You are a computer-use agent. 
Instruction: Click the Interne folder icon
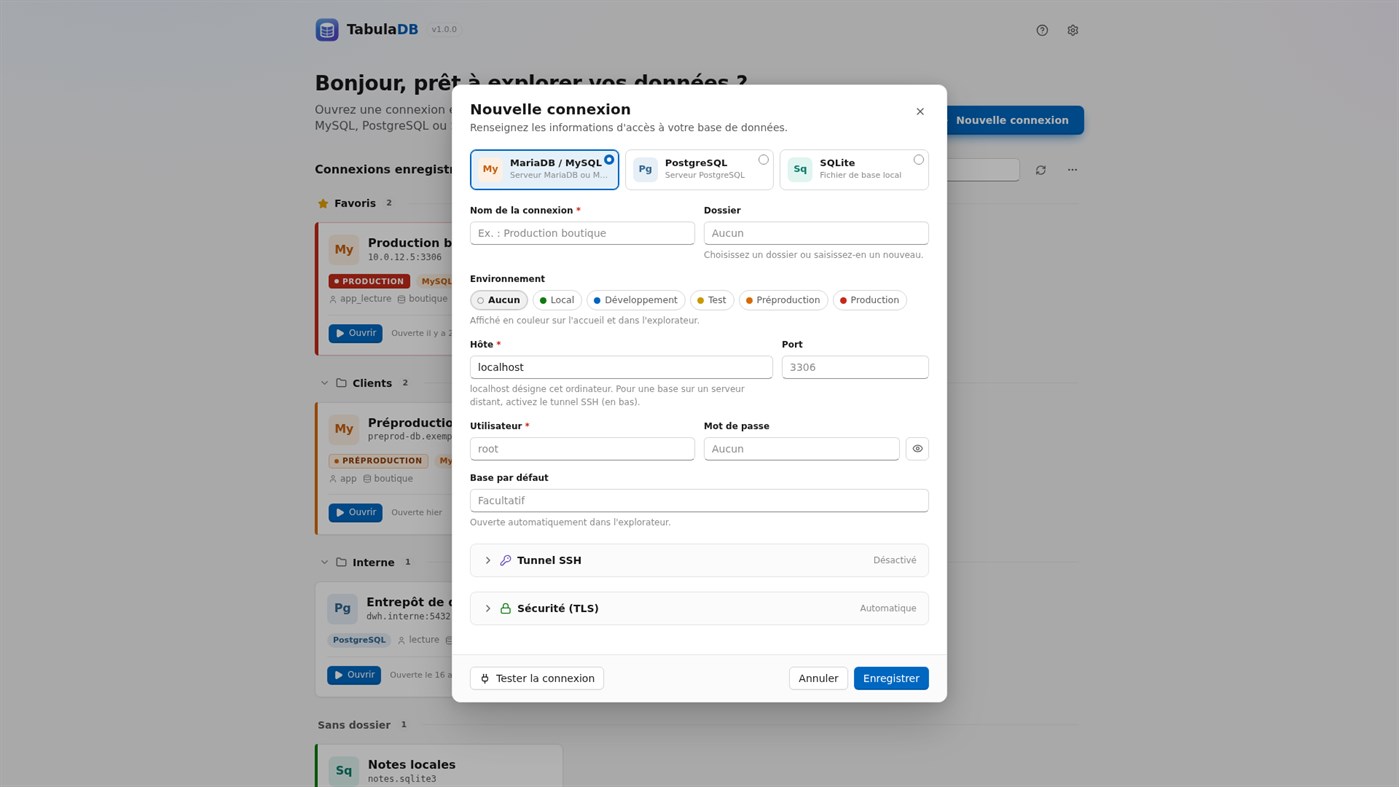(x=341, y=563)
